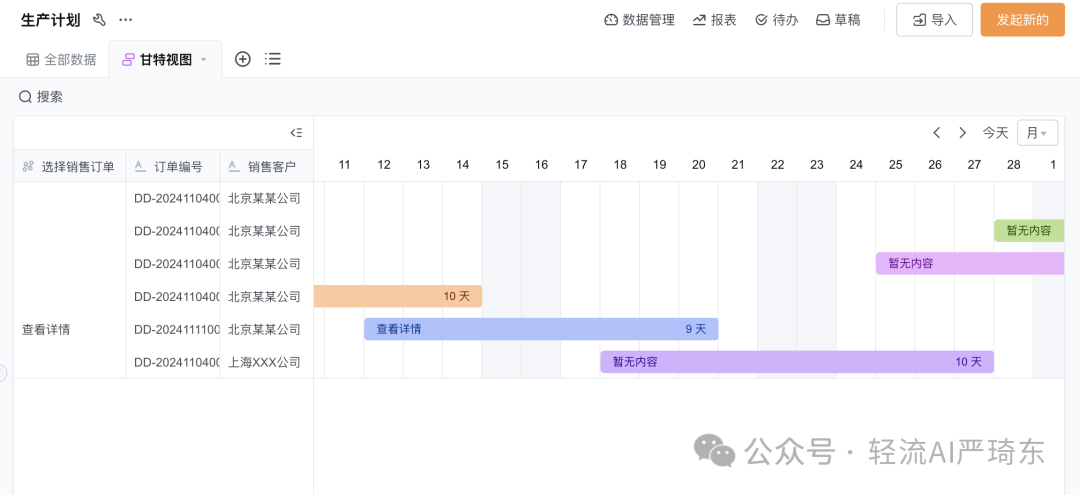The height and width of the screenshot is (495, 1080).
Task: Click the plus icon to add a view
Action: (242, 59)
